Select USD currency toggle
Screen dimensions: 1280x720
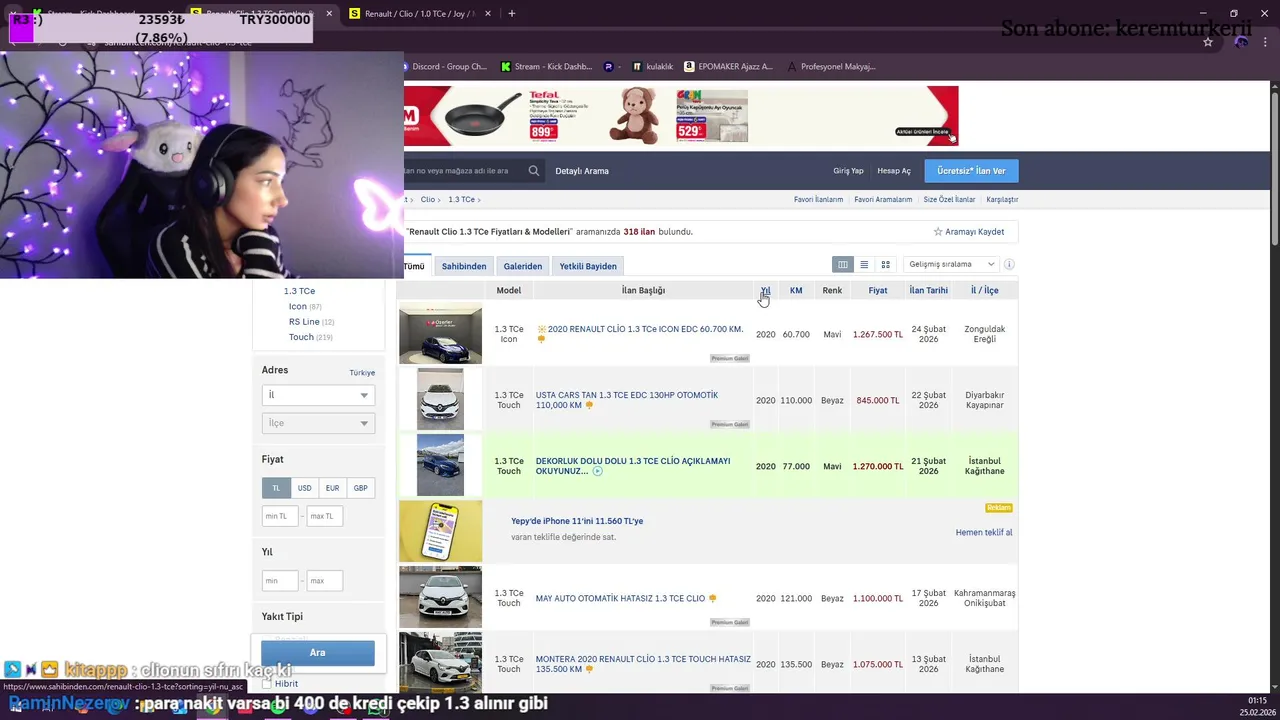point(304,488)
